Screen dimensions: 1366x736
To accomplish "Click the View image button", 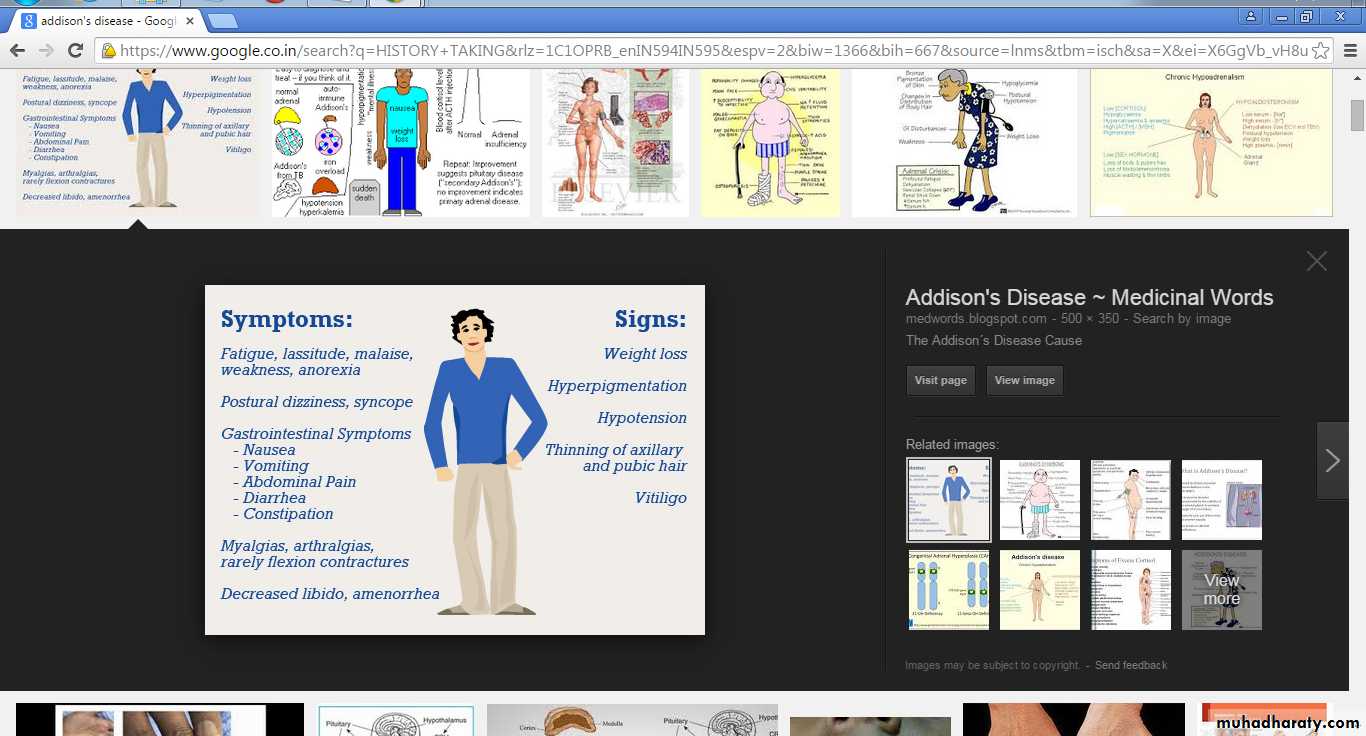I will [x=1024, y=380].
